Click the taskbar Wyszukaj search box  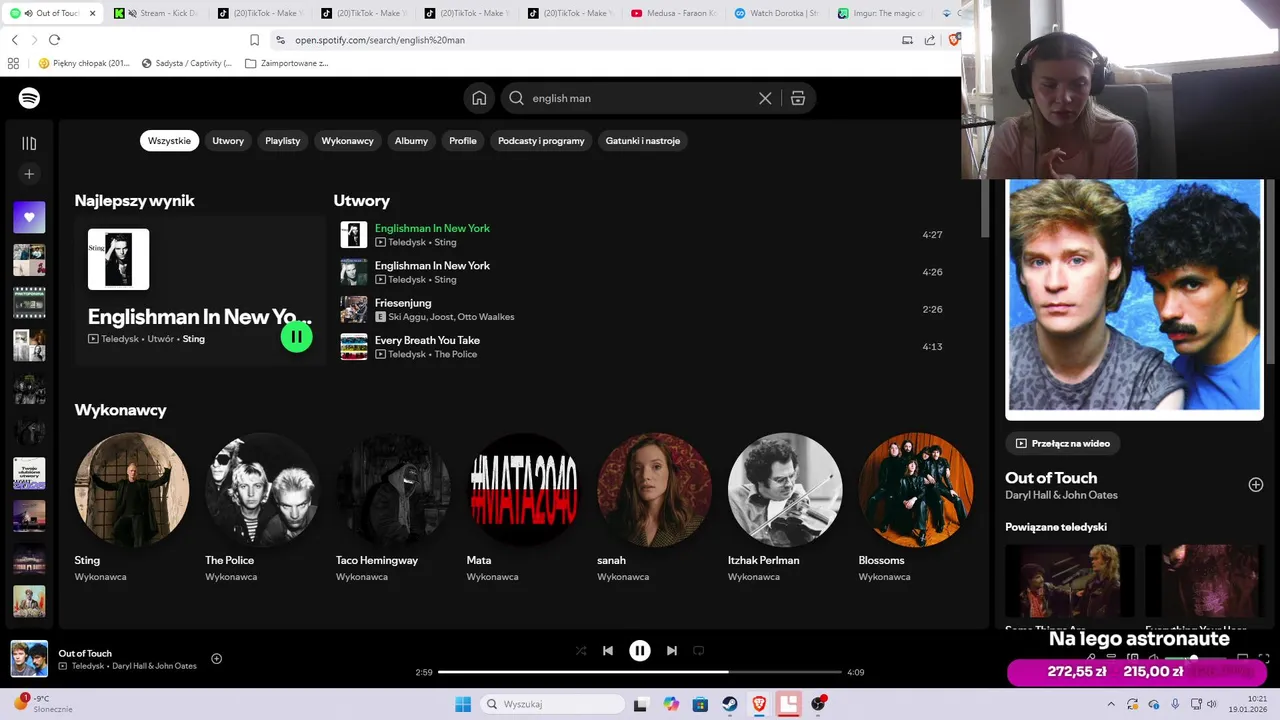[552, 704]
